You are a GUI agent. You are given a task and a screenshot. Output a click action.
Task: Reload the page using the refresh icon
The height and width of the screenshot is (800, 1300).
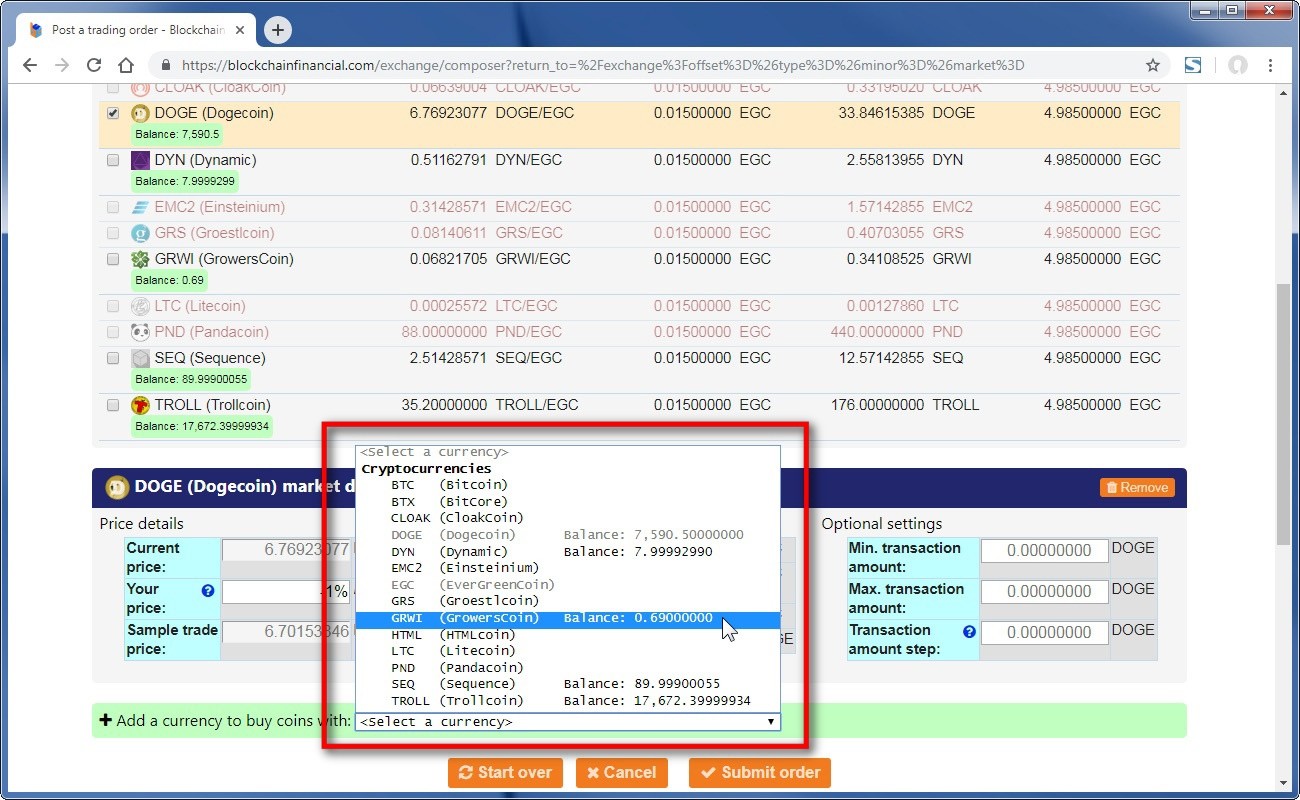pos(94,65)
